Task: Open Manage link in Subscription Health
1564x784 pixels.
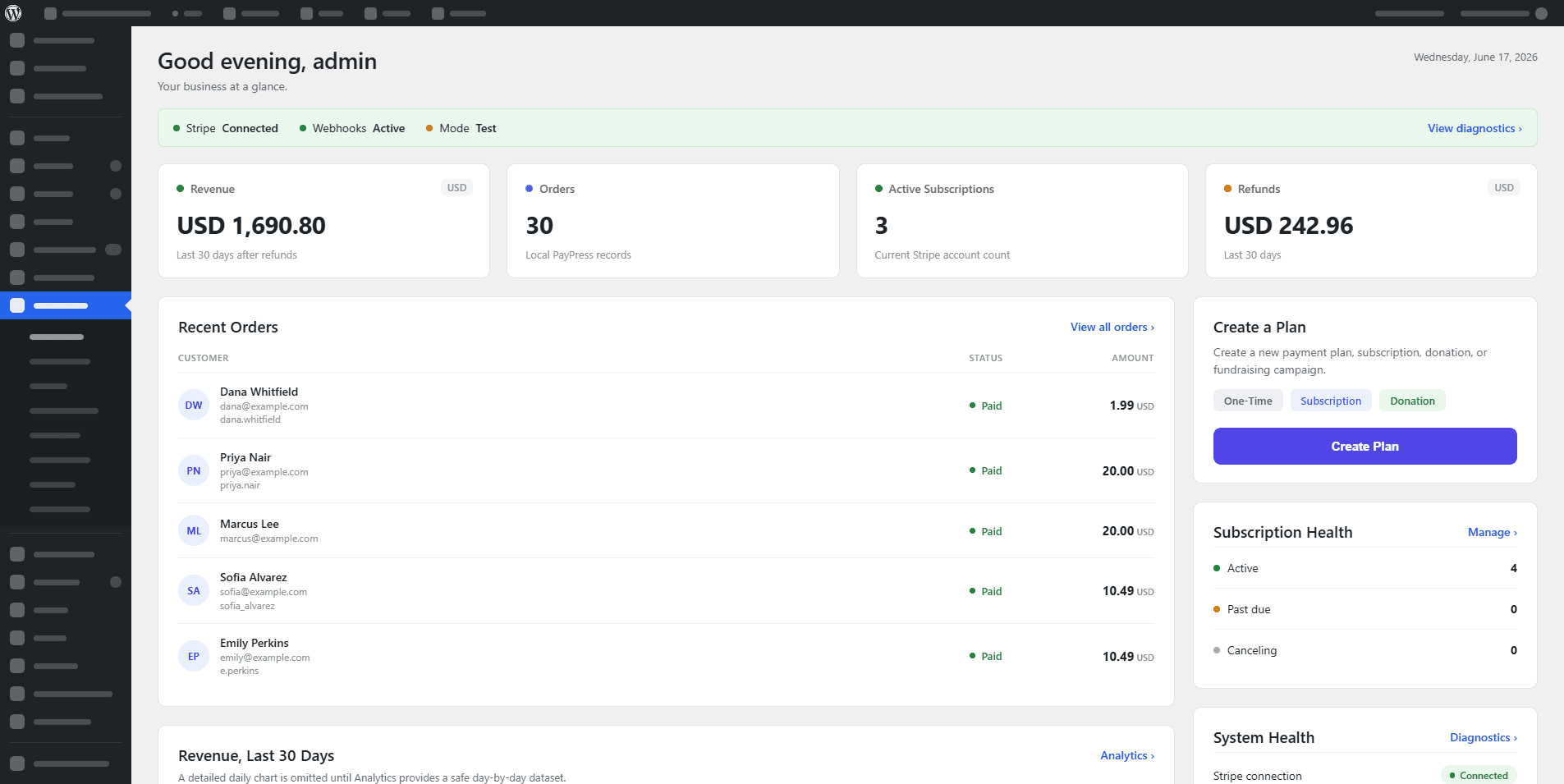Action: 1492,532
